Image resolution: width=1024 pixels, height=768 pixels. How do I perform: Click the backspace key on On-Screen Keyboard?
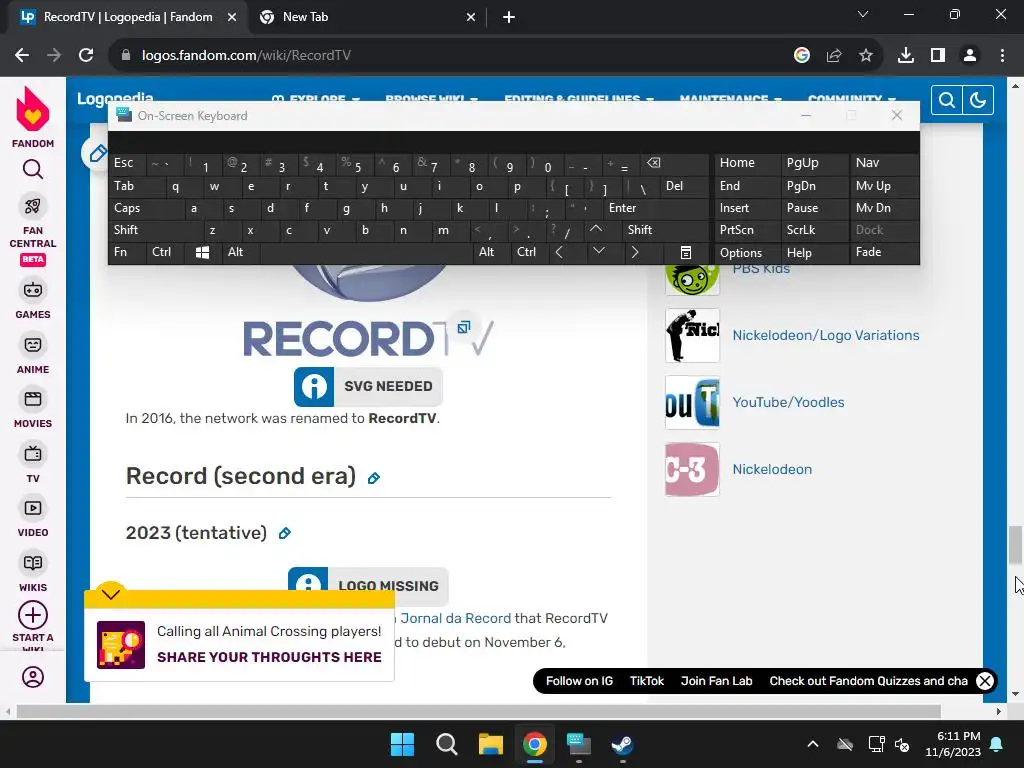653,163
